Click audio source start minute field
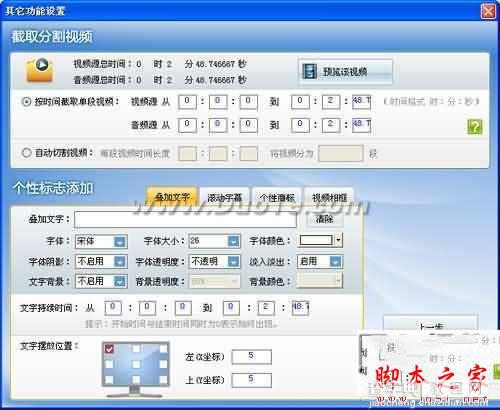 click(x=218, y=125)
